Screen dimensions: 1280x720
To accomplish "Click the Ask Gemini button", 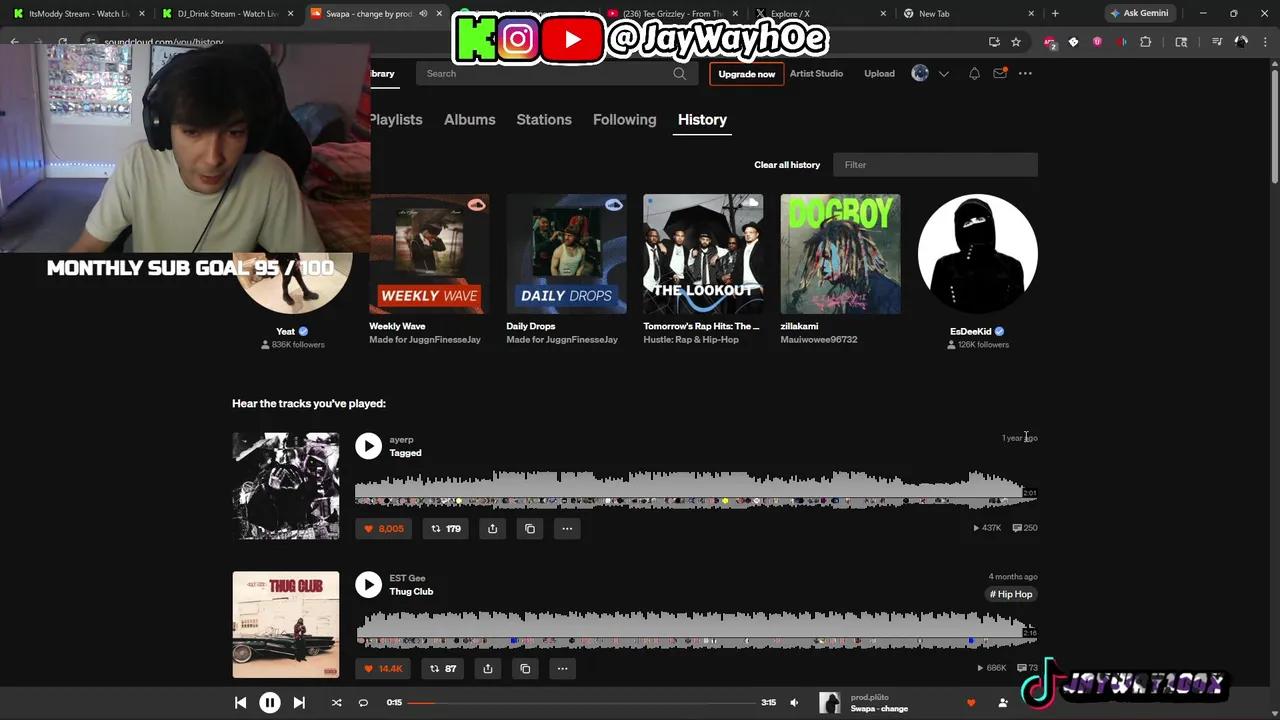I will 1139,13.
